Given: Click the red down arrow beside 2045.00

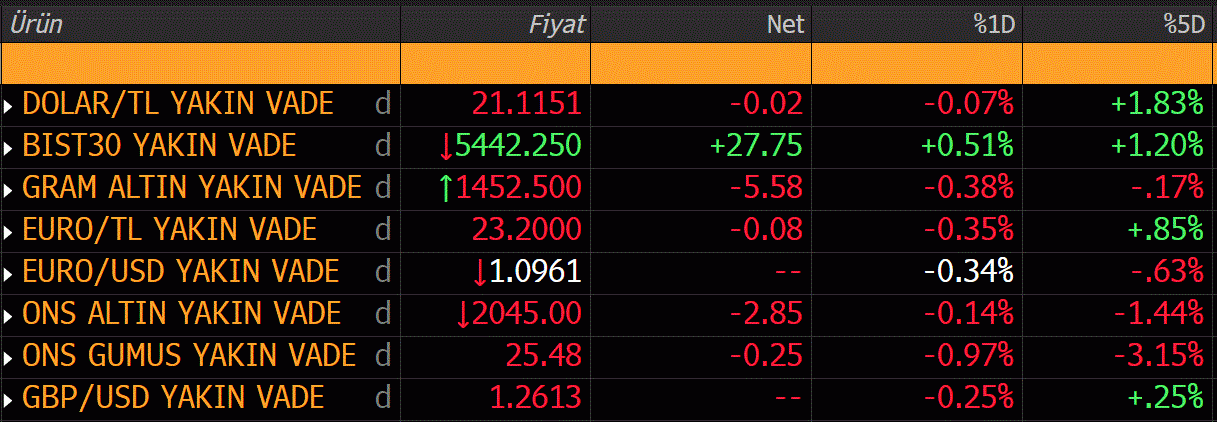Looking at the screenshot, I should [463, 313].
